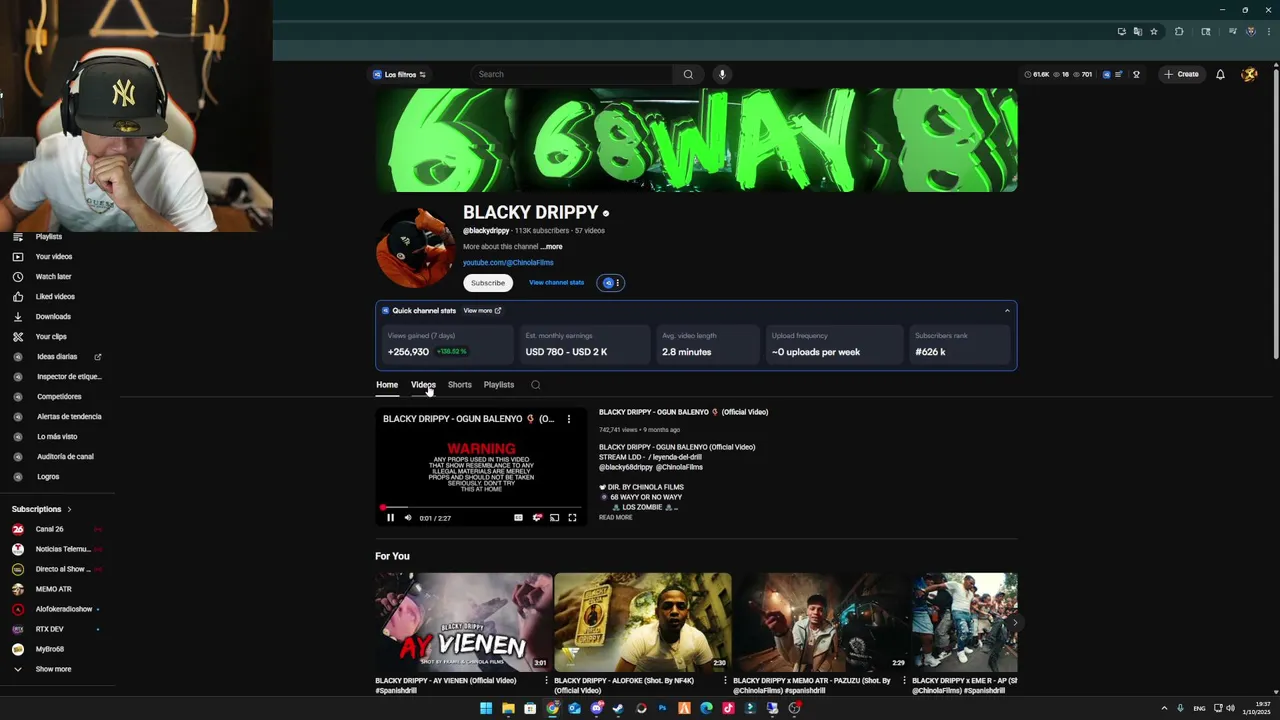
Task: Cast the video to a device
Action: tap(554, 518)
